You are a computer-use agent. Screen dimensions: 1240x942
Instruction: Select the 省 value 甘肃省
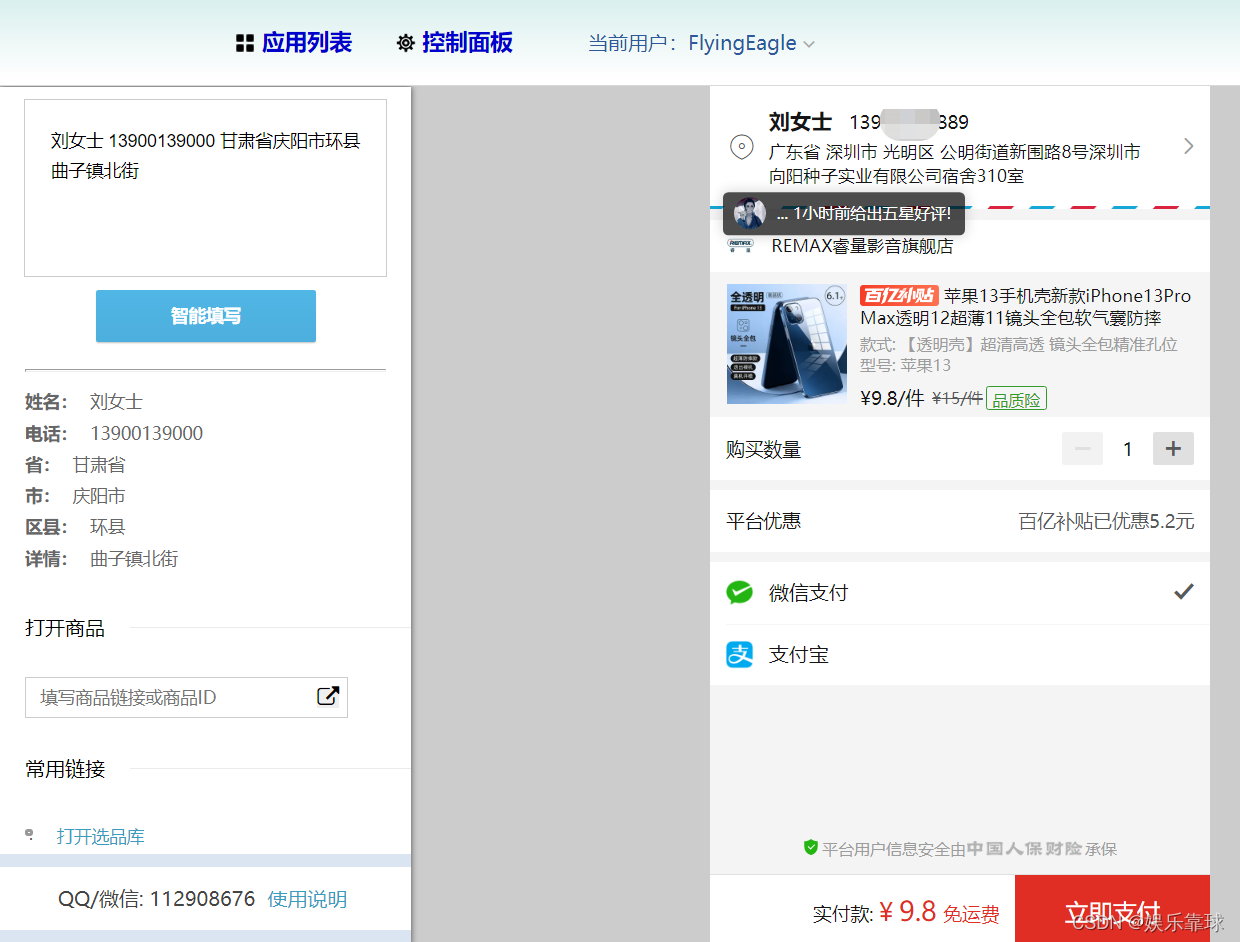pyautogui.click(x=99, y=465)
